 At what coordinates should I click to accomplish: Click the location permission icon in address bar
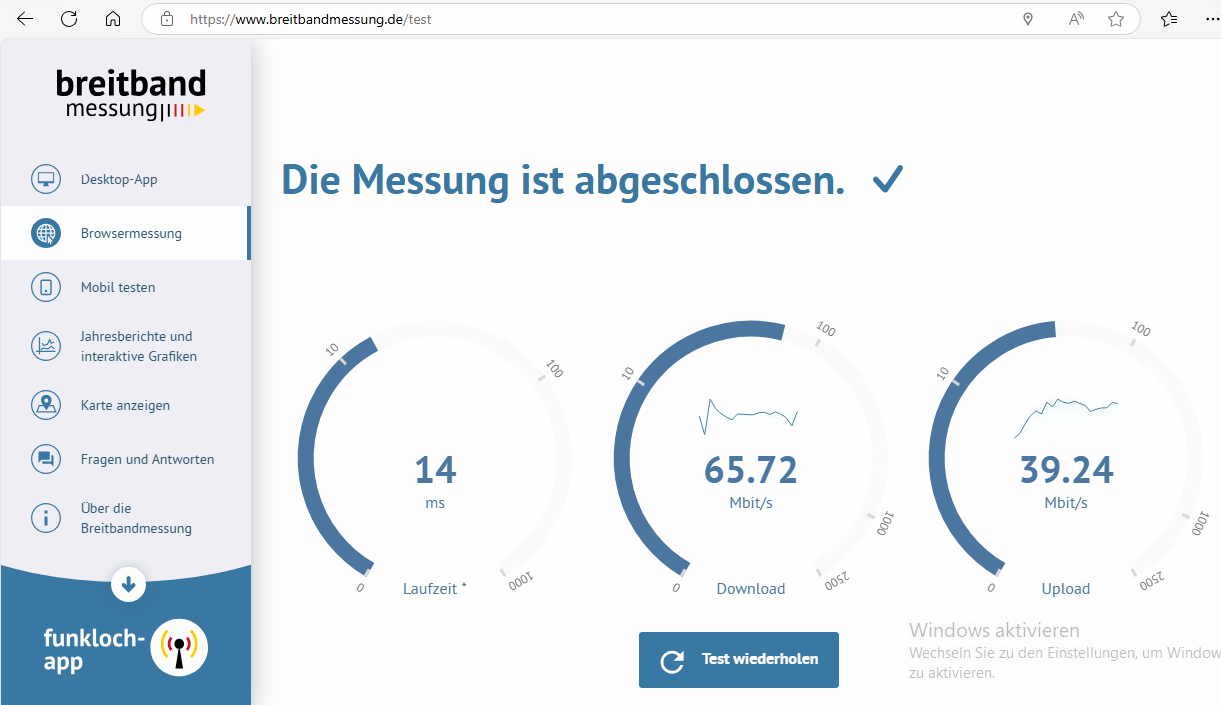click(x=1027, y=19)
